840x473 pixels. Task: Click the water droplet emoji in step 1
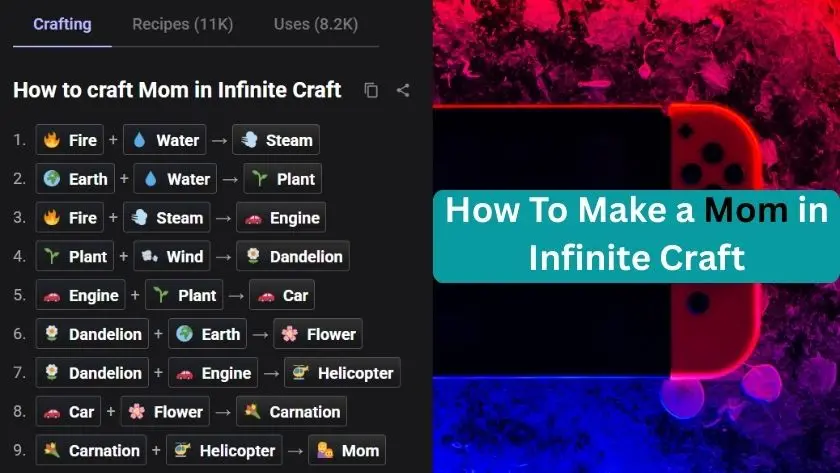pos(139,140)
